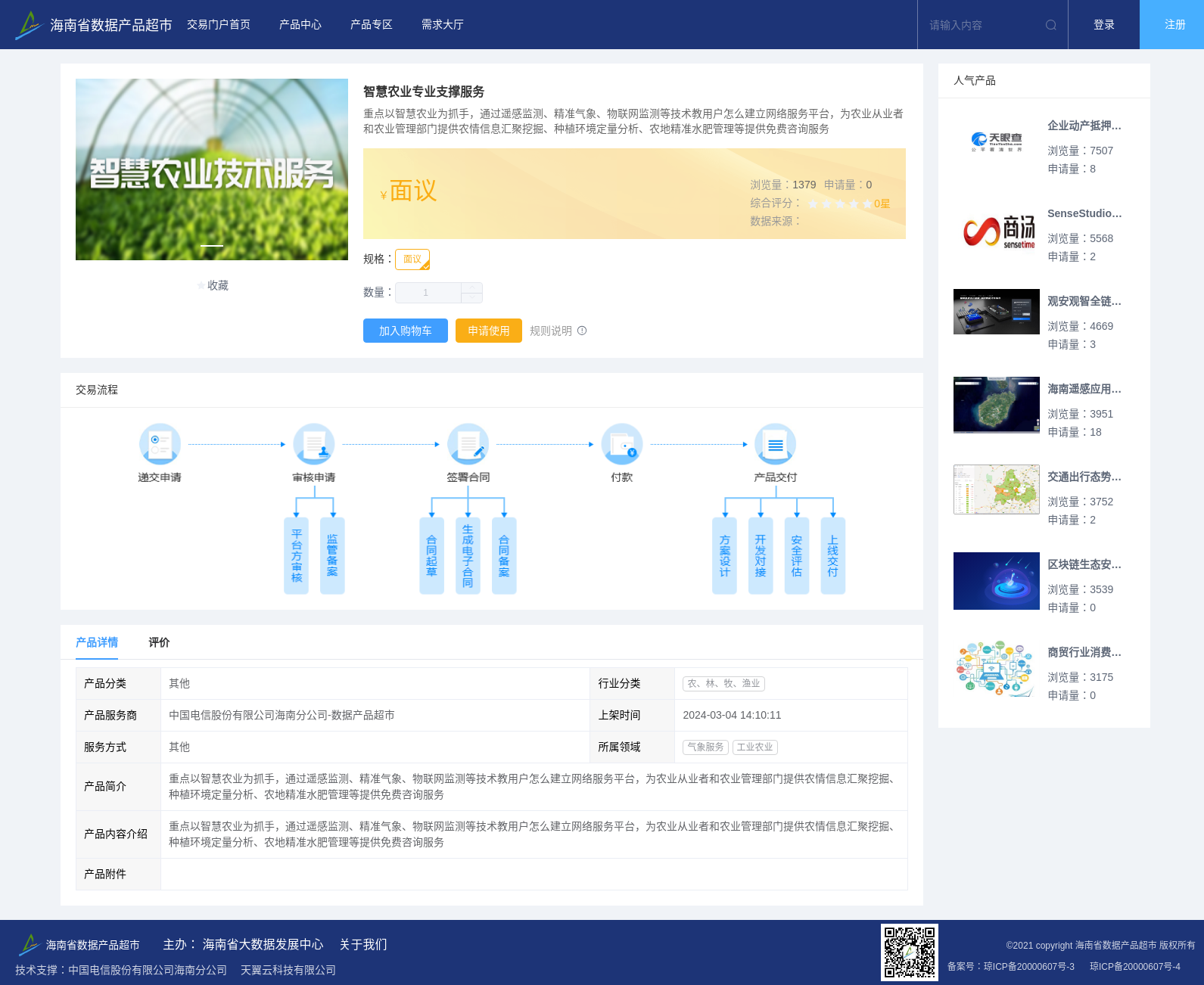Click 中国电信股份有限公司海南分公司-数据产品超市 provider text
Viewport: 1204px width, 985px height.
pyautogui.click(x=282, y=715)
